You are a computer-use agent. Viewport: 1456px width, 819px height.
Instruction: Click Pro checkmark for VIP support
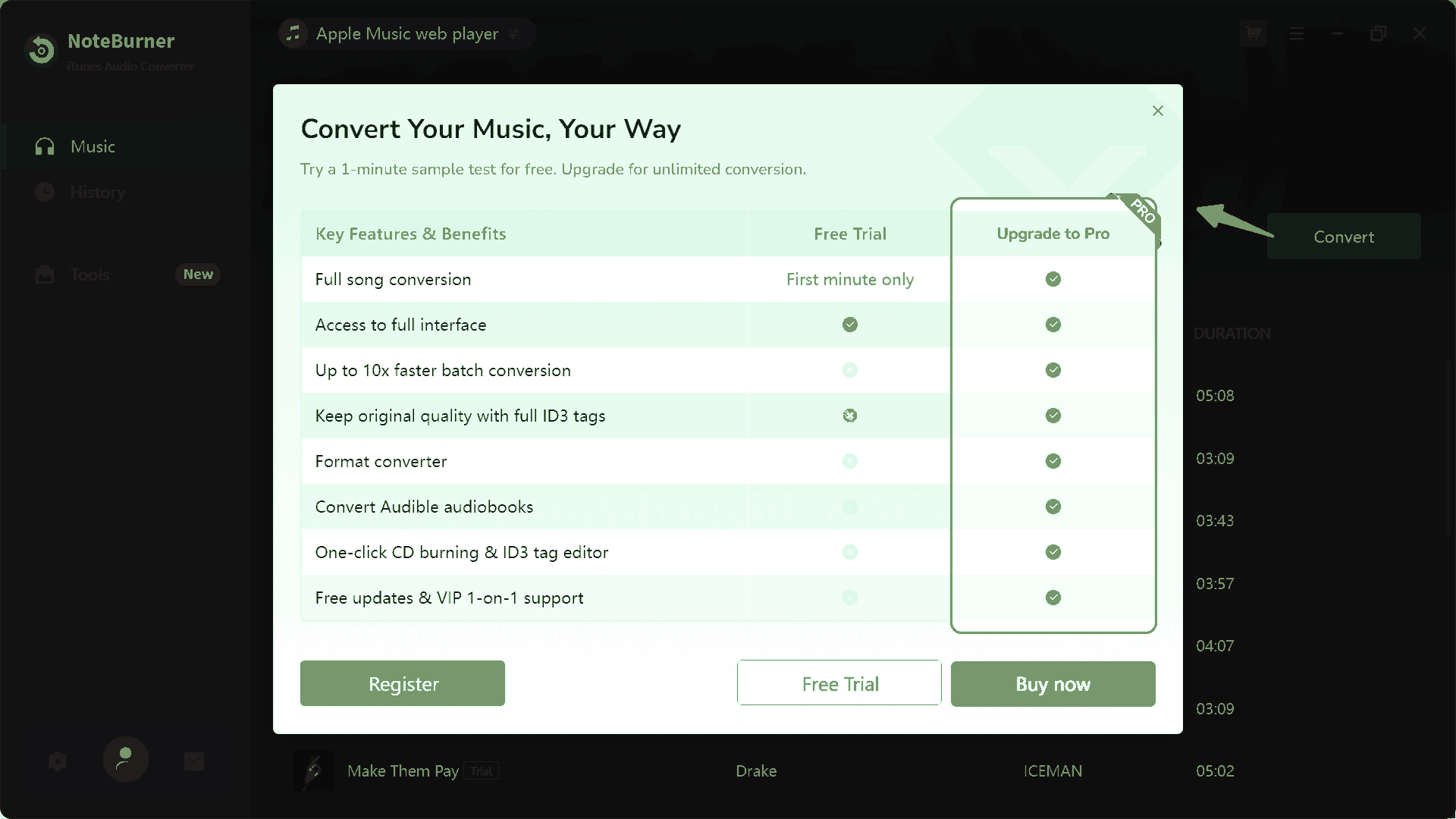pyautogui.click(x=1053, y=598)
